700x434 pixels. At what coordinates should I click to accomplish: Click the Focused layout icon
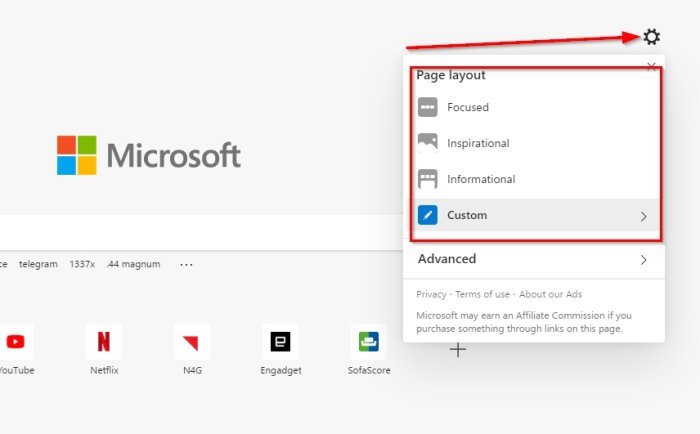tap(428, 107)
